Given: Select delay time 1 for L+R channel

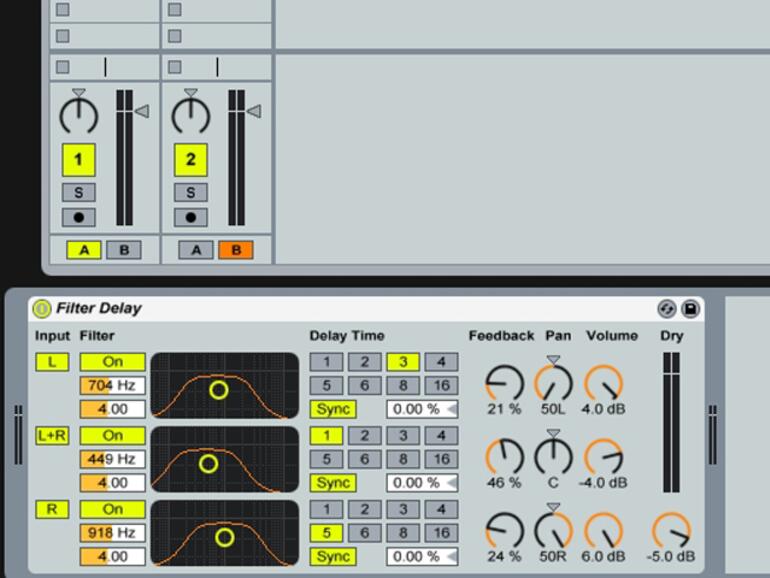Looking at the screenshot, I should pos(327,436).
